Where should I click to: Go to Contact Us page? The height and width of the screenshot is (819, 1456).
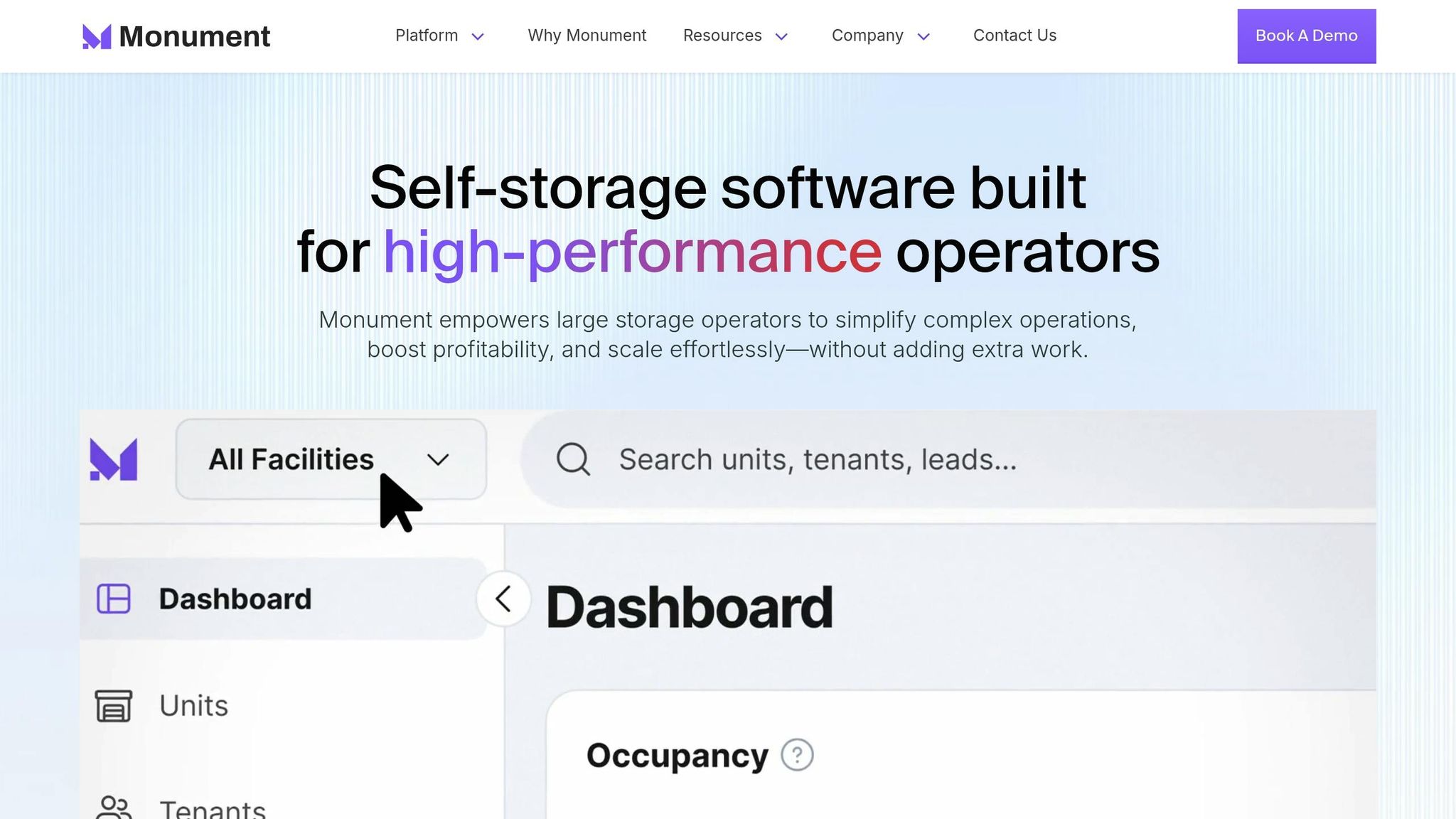point(1015,36)
